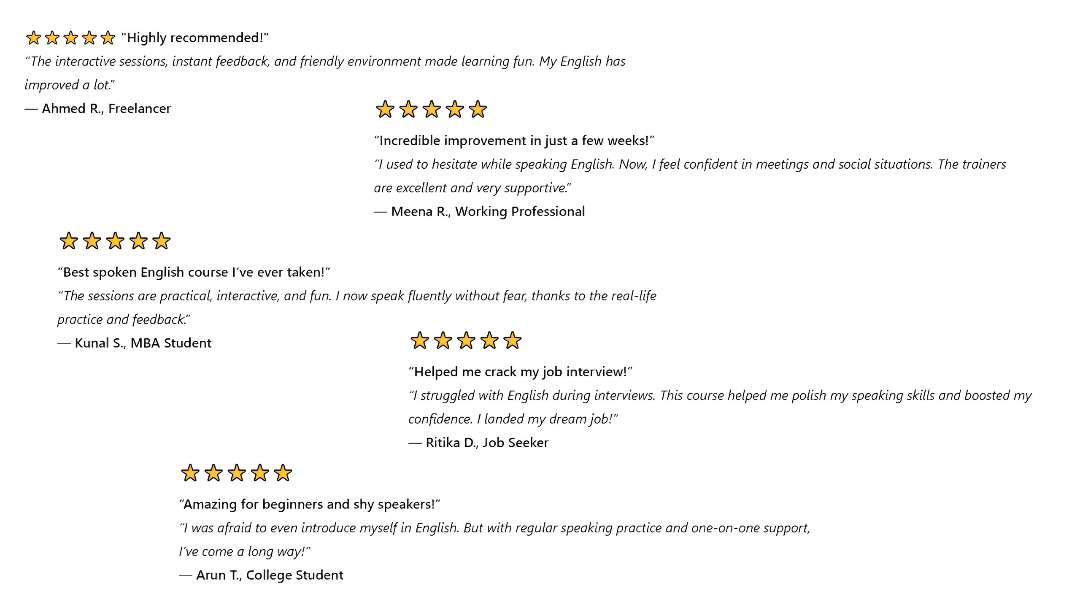Click the "Helped me crack my job interview!" heading
This screenshot has width=1080, height=607.
[520, 371]
